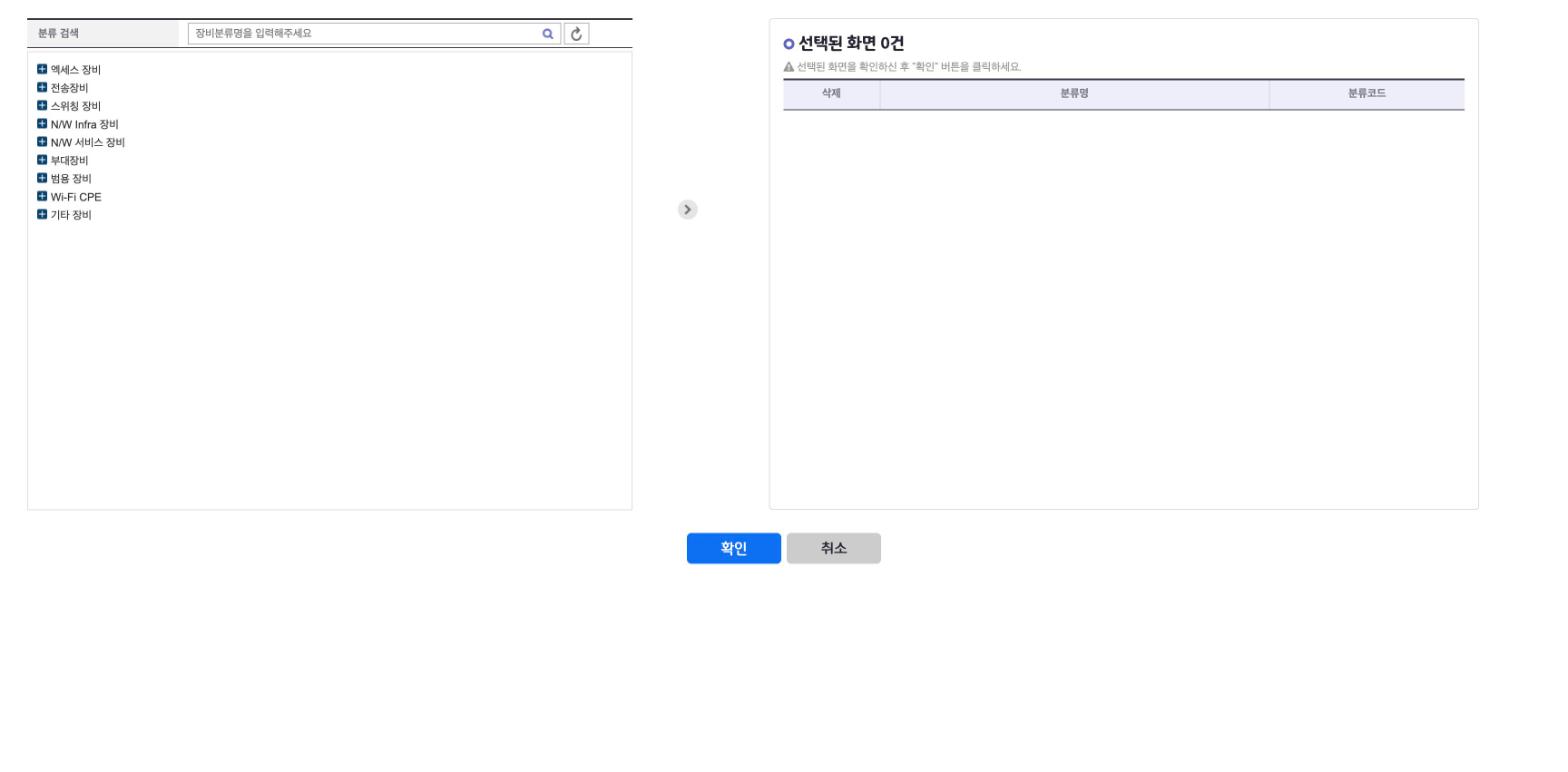Click the 확인 confirm button
The height and width of the screenshot is (772, 1568).
point(734,548)
